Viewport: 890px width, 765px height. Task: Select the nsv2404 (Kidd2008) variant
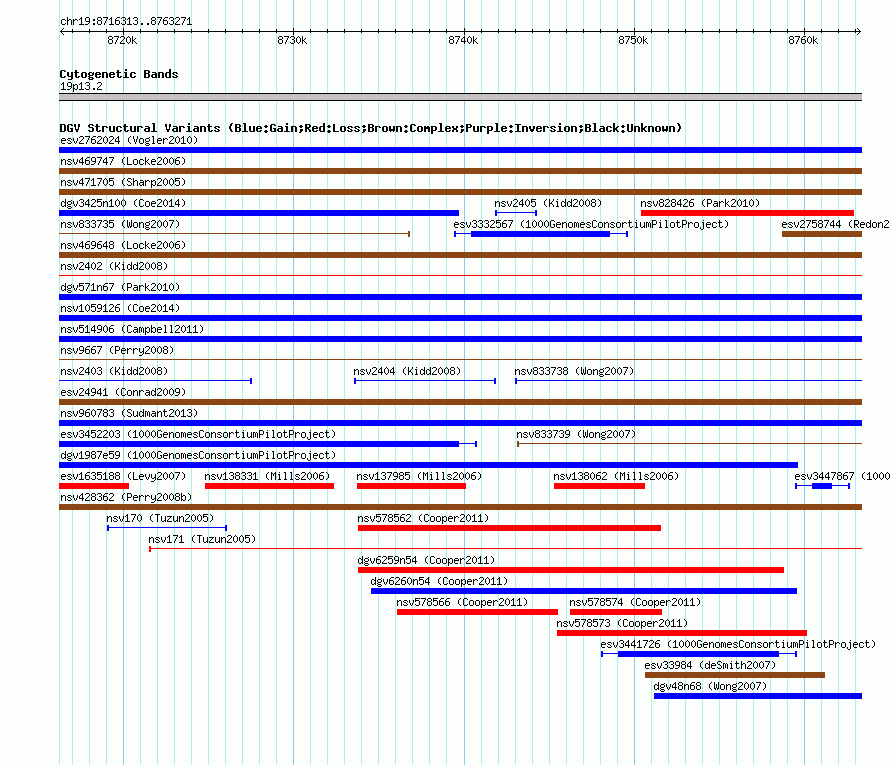[x=425, y=381]
